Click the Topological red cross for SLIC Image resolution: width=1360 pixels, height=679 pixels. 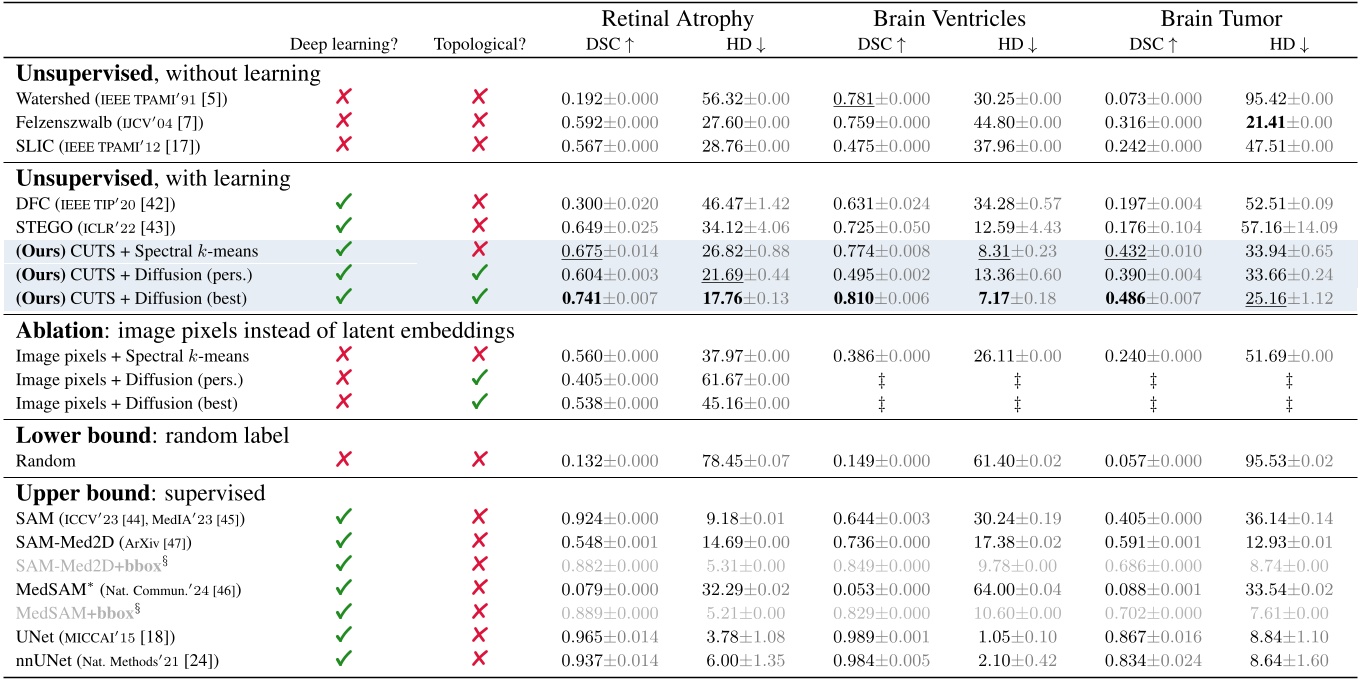(x=479, y=144)
